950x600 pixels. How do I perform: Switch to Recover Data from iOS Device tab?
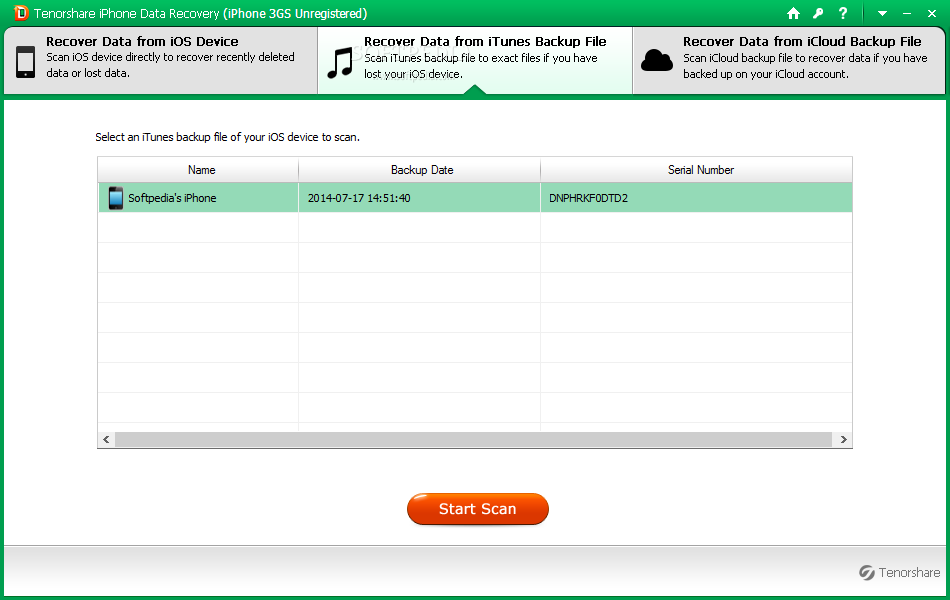click(x=161, y=60)
